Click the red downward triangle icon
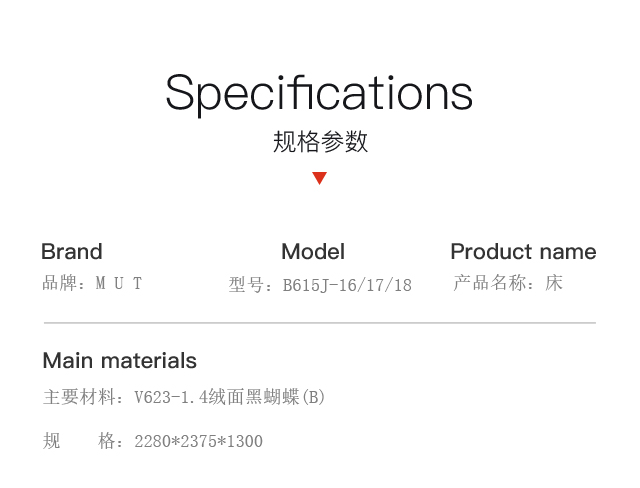Screen dimensions: 640x488 click(319, 178)
